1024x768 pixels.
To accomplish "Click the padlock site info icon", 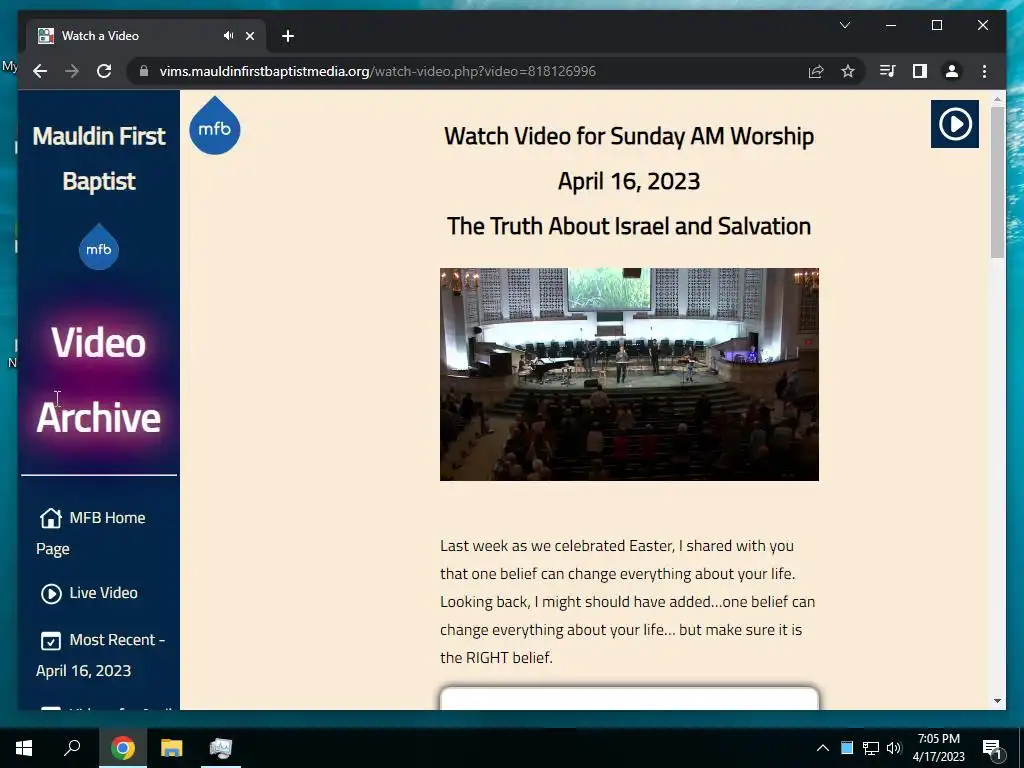I will pyautogui.click(x=144, y=71).
